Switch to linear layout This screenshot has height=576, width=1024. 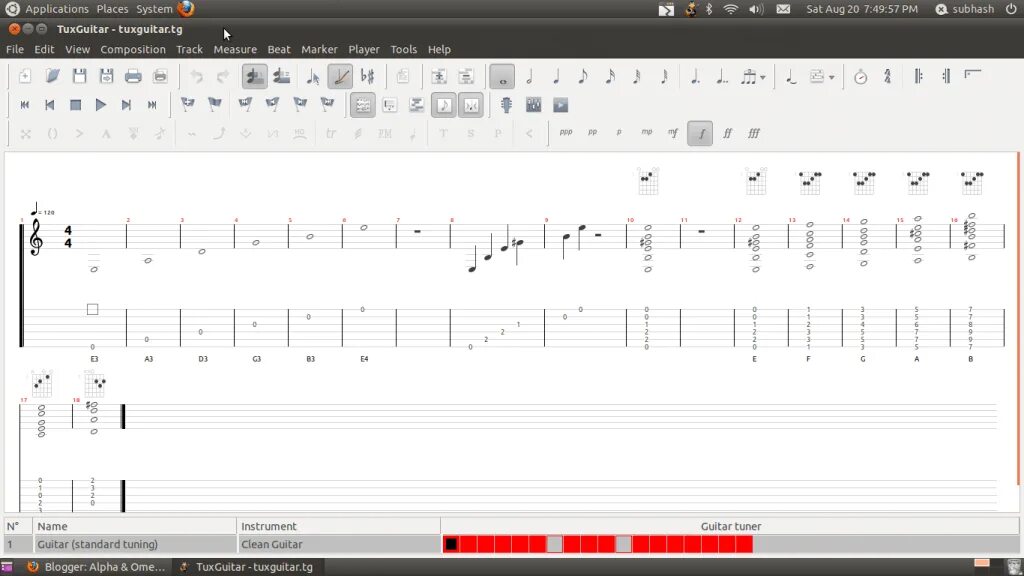coord(390,104)
